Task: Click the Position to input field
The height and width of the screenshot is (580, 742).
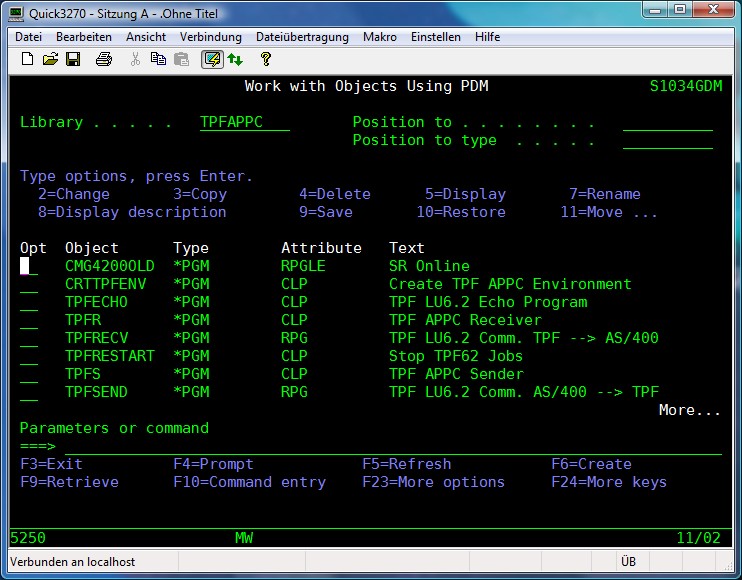Action: [668, 122]
